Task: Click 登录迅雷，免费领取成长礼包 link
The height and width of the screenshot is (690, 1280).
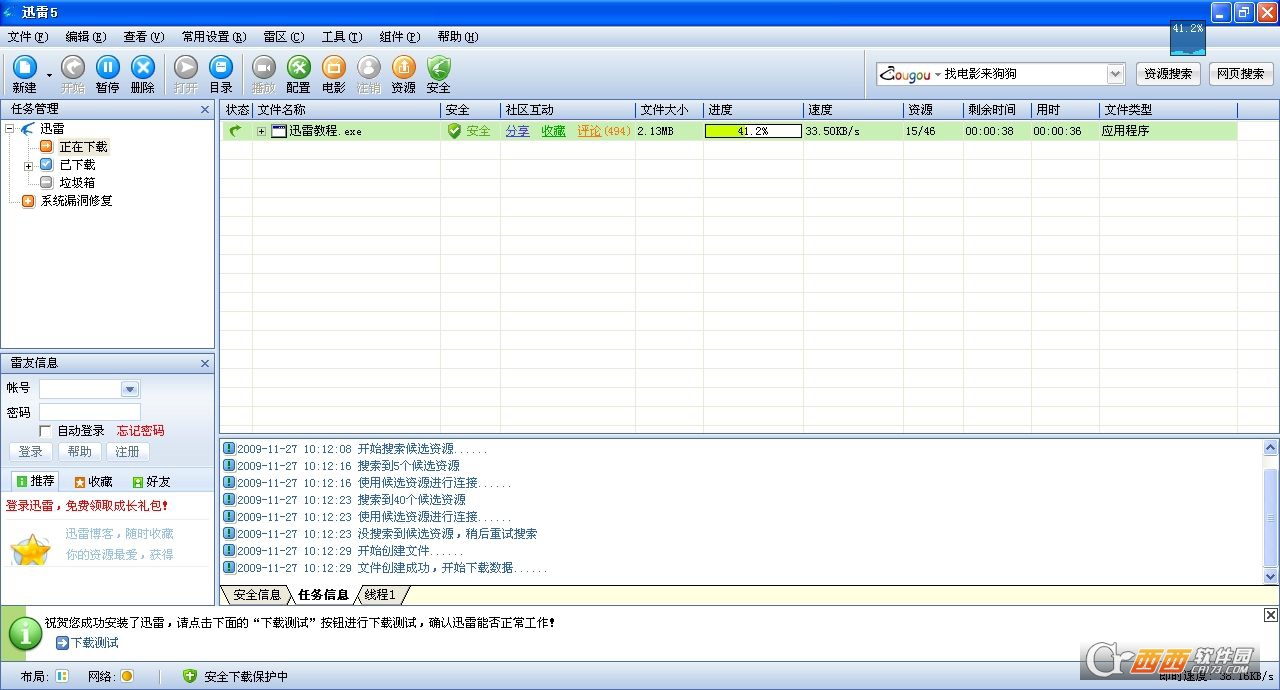Action: (87, 506)
